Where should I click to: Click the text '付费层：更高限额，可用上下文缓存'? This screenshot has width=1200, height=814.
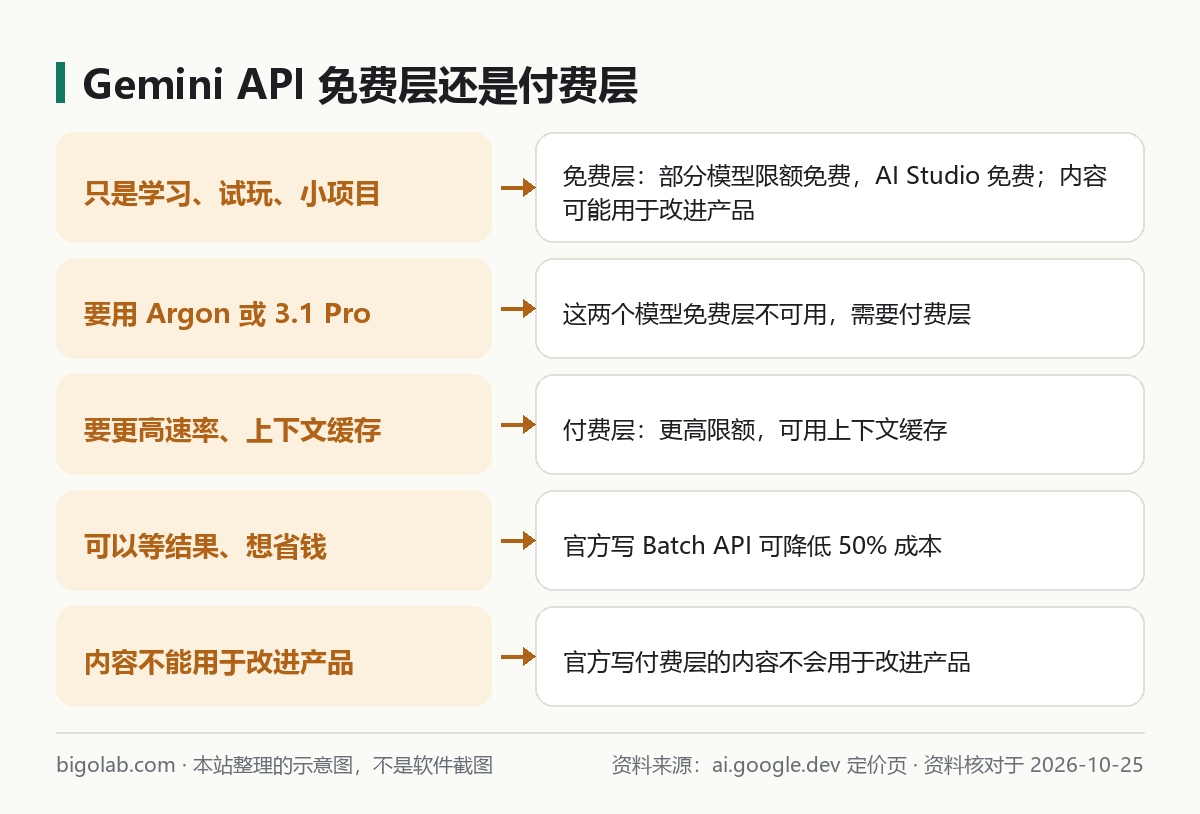755,431
